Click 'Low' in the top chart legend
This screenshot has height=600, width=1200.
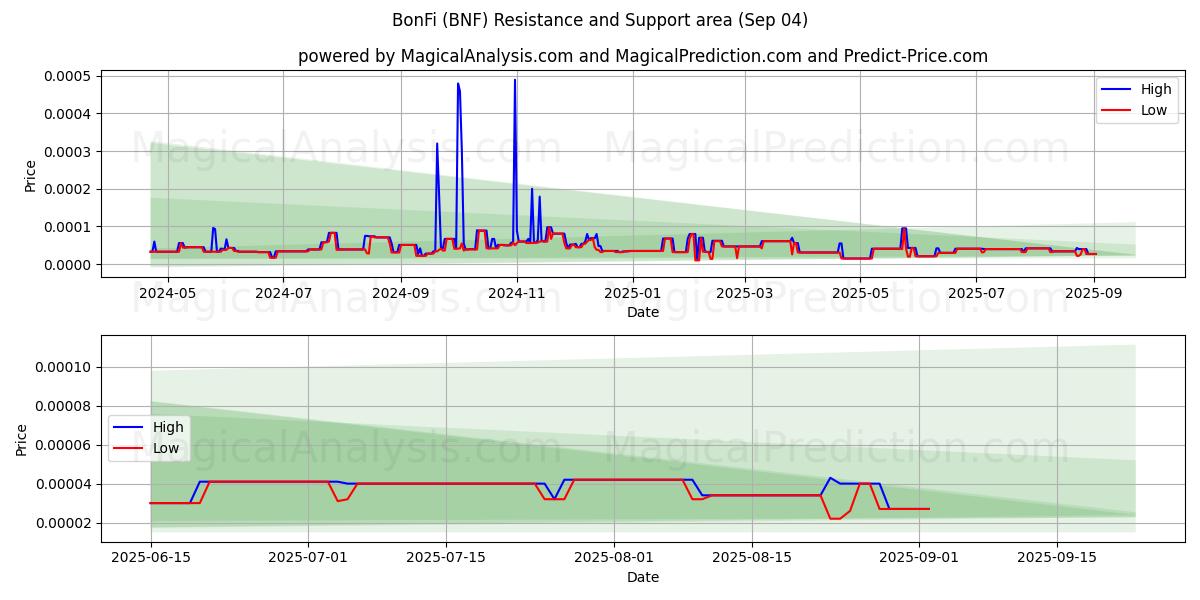pos(1154,110)
